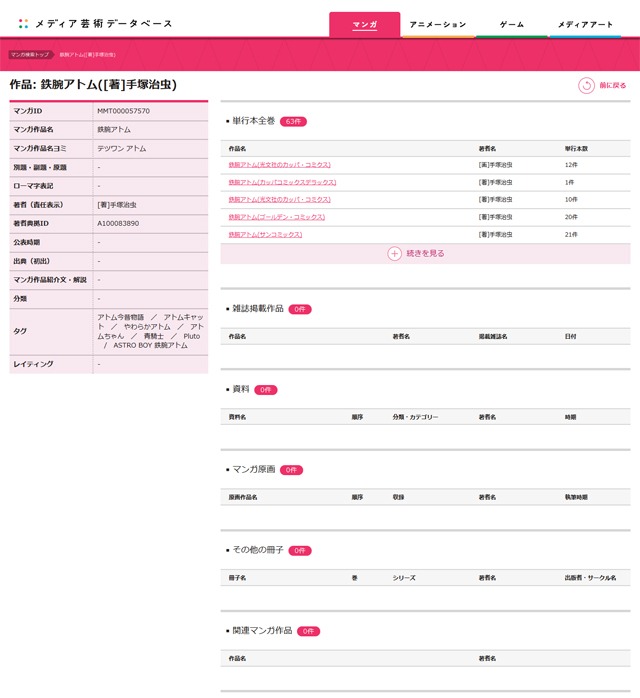This screenshot has width=640, height=698.
Task: Click the メディア芸術データベース site title text
Action: click(103, 23)
